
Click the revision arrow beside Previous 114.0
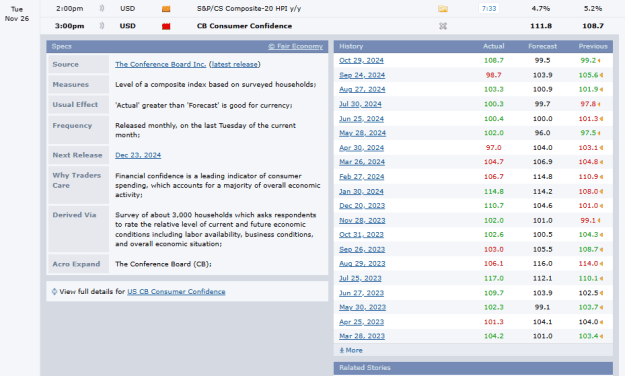601,264
